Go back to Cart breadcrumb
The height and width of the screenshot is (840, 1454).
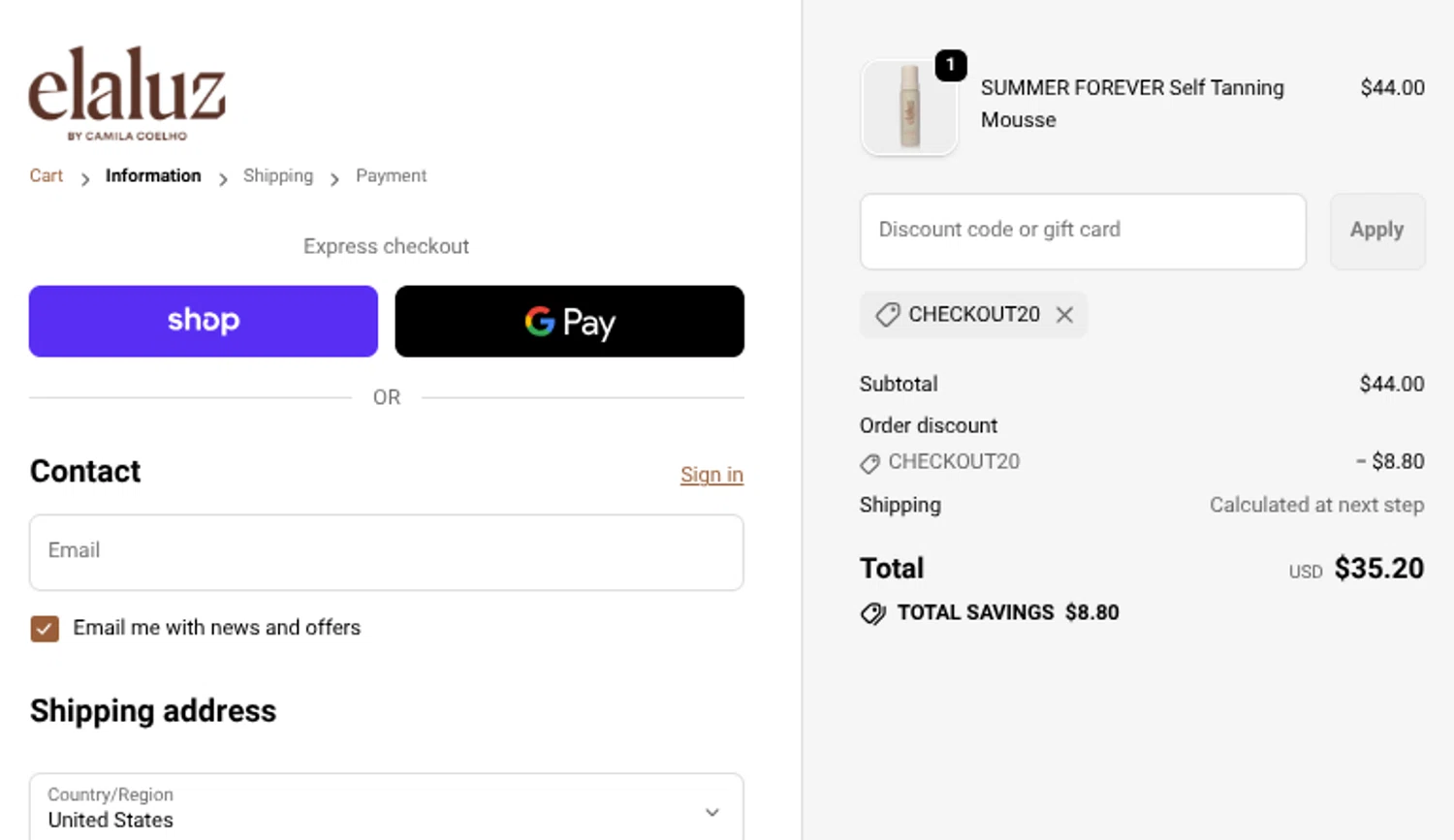point(46,175)
